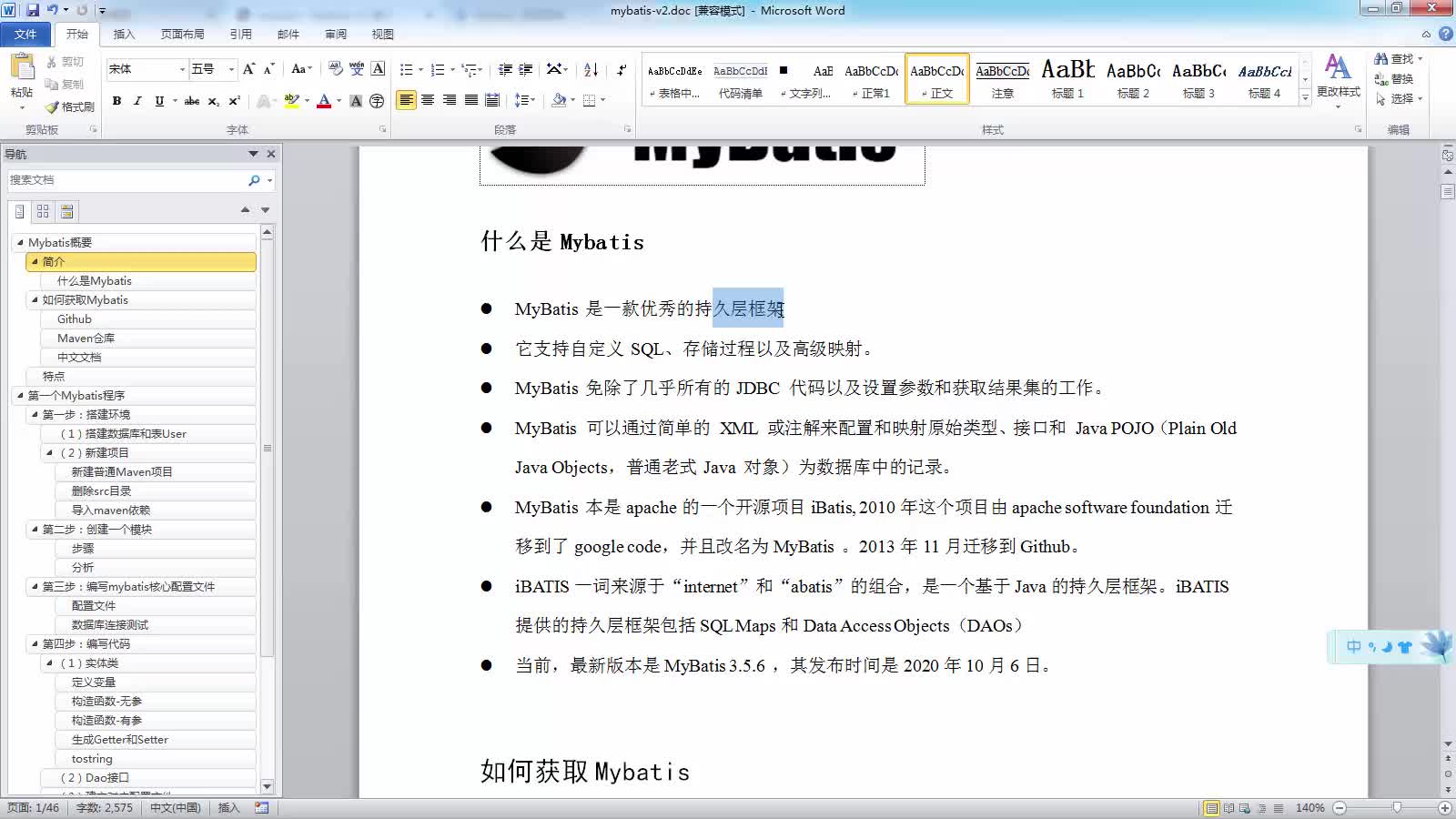Apply the 注意 style
Screen dimensions: 1456x819
[1002, 78]
